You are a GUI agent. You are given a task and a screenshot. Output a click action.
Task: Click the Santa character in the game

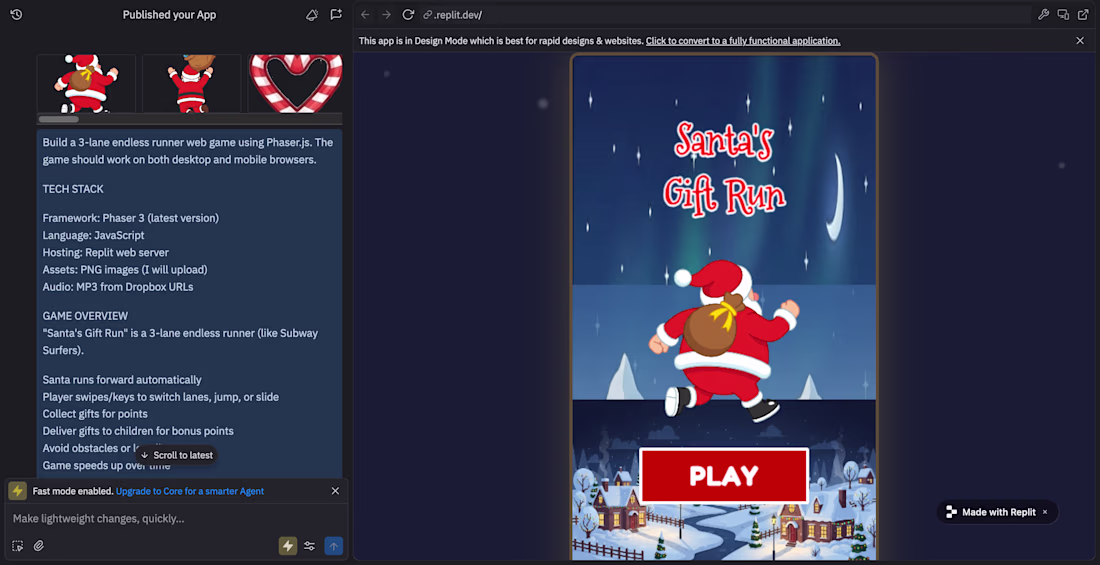725,342
